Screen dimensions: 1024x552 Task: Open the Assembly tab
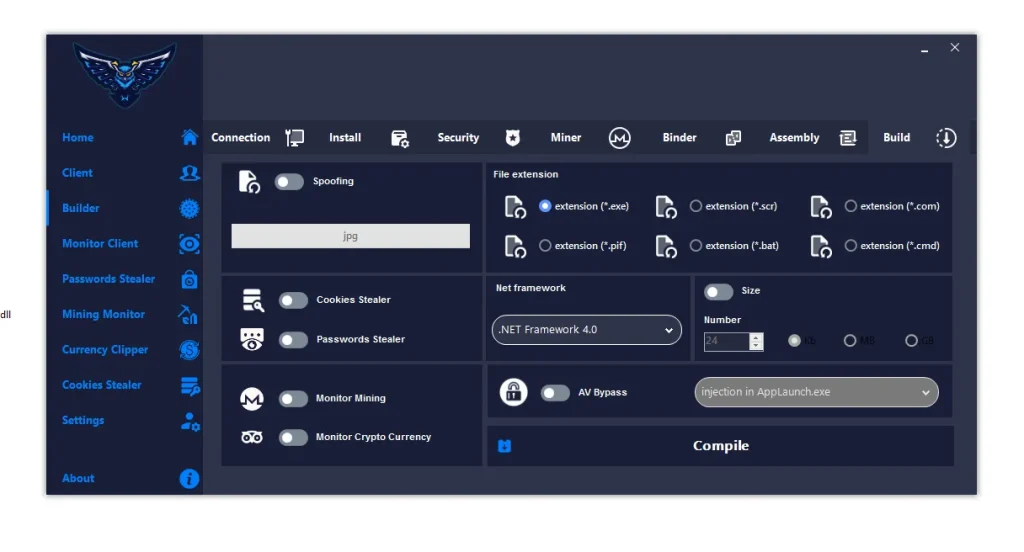[x=794, y=138]
